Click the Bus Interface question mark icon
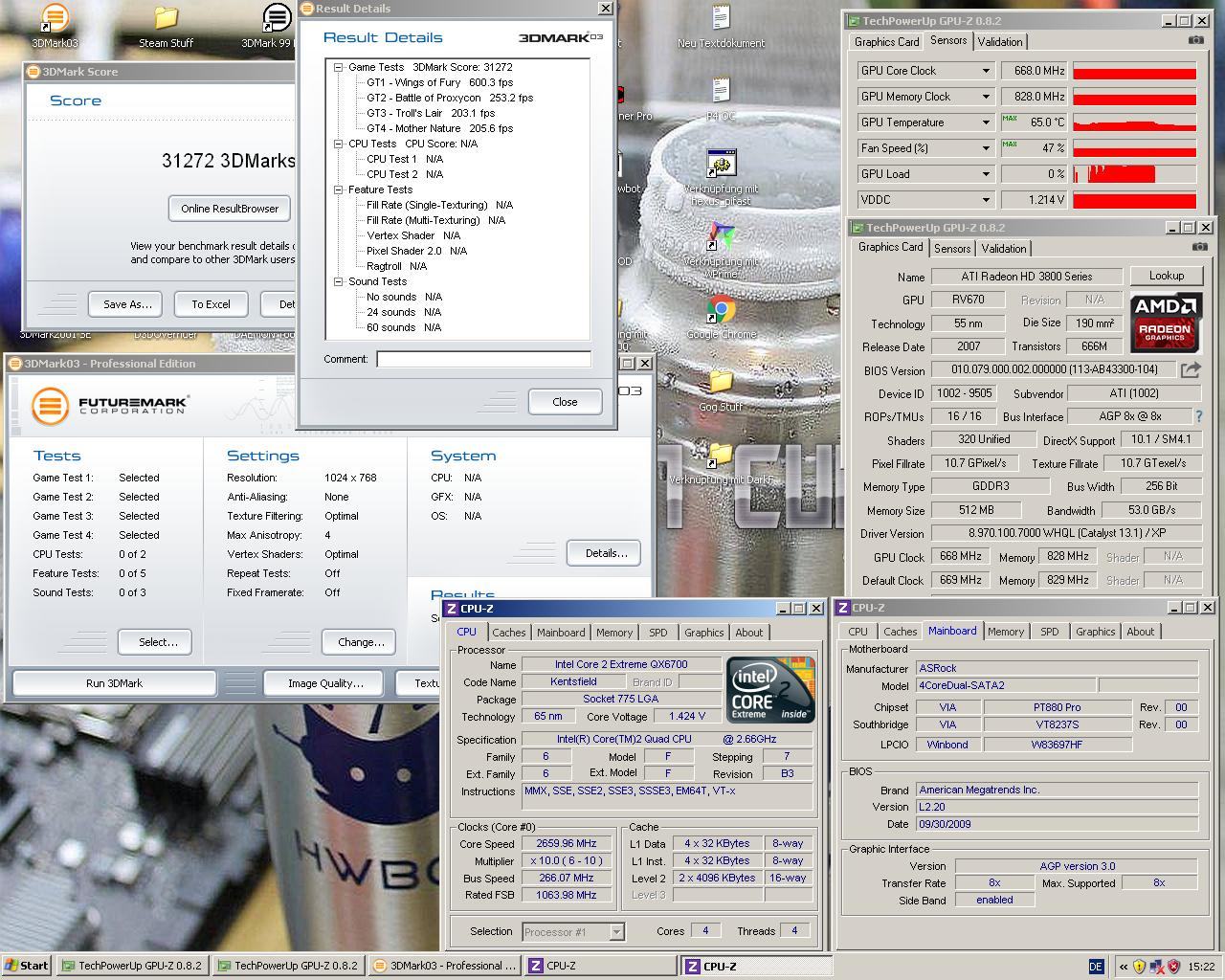Screen dimensions: 1225x980 pos(1198,416)
